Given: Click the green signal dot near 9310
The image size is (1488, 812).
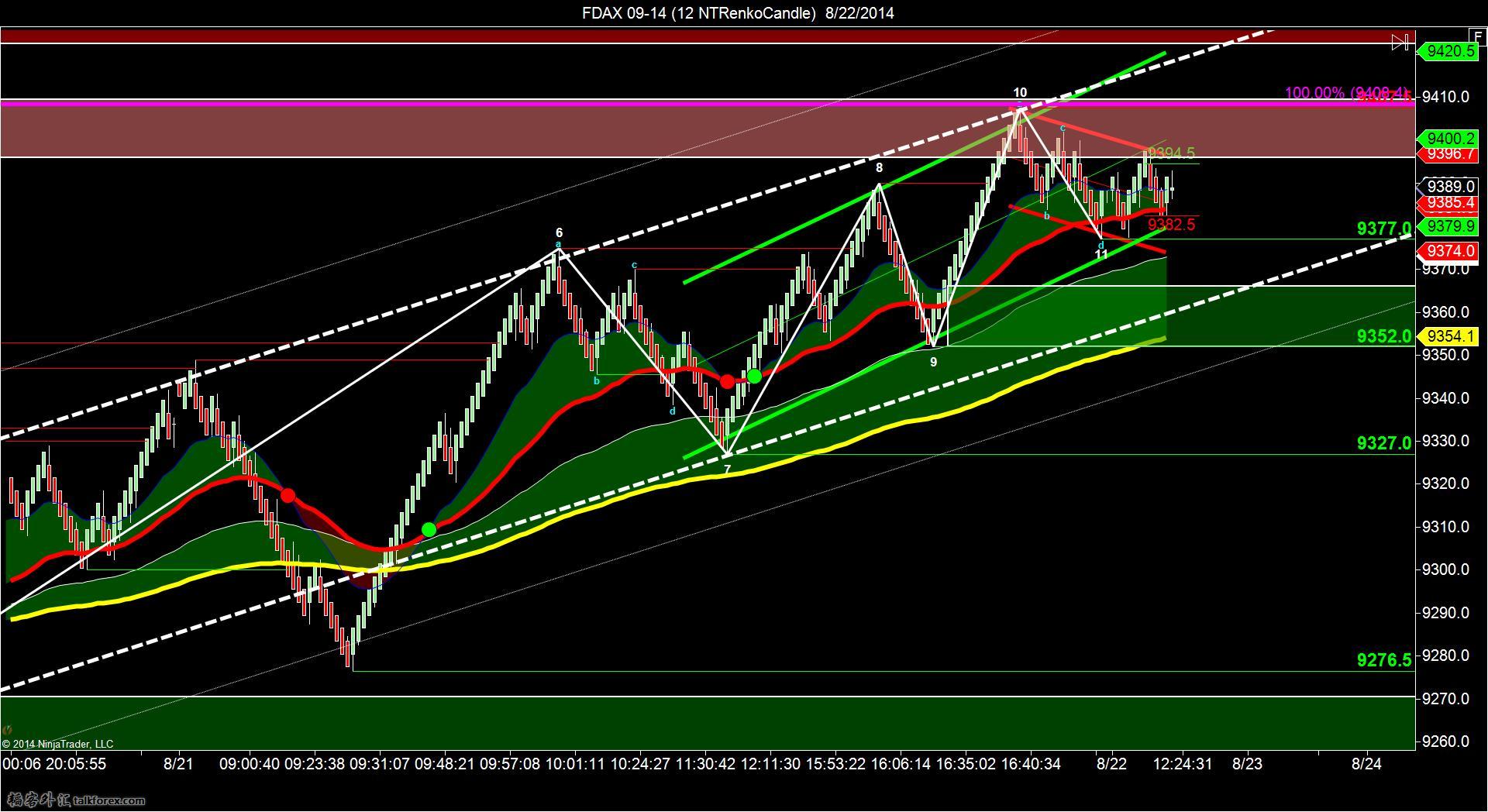Looking at the screenshot, I should [429, 529].
